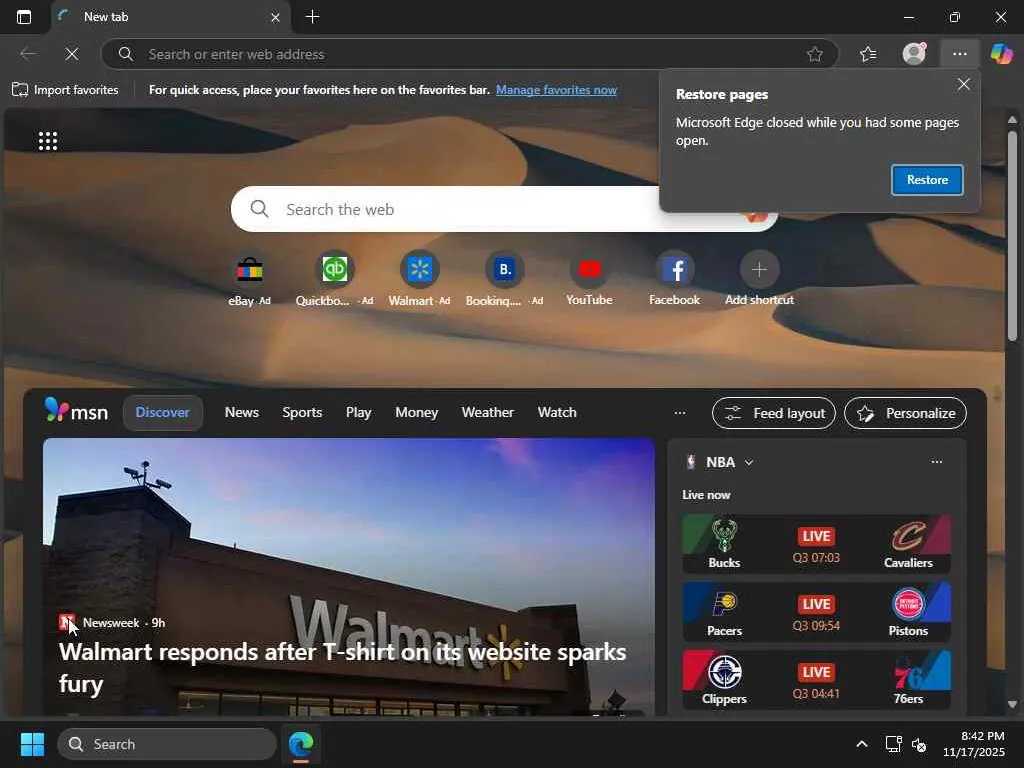The width and height of the screenshot is (1024, 768).
Task: Open the muted volume tray icon
Action: (919, 744)
